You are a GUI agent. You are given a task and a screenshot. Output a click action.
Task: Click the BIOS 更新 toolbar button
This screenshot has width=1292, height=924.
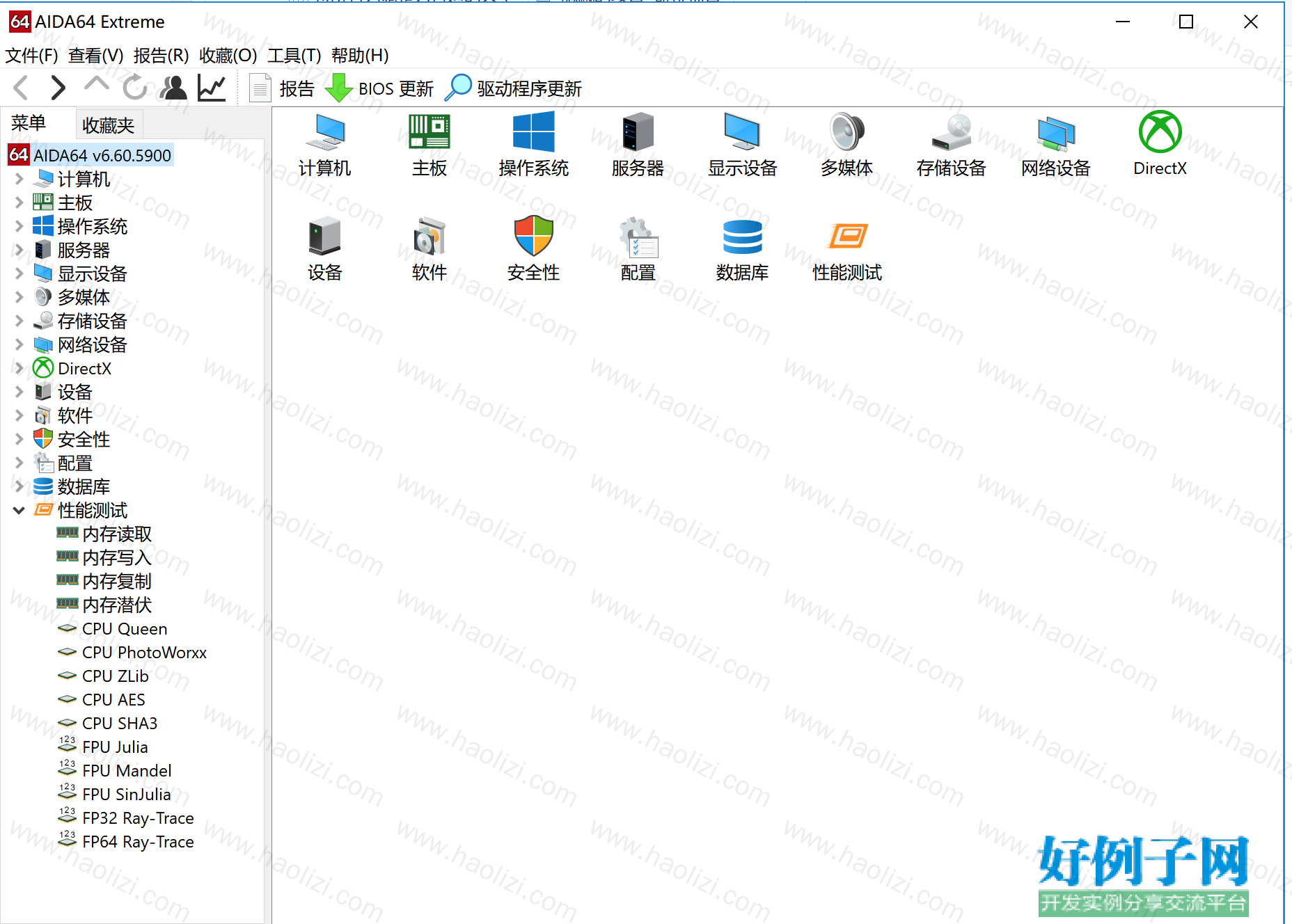(x=379, y=88)
